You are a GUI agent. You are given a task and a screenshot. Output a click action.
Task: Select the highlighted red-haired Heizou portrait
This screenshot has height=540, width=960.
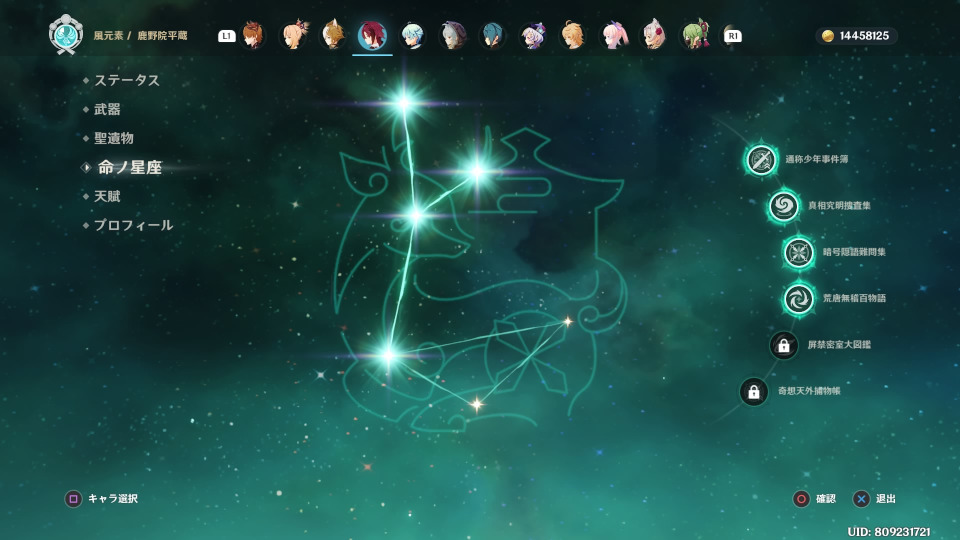pyautogui.click(x=372, y=36)
